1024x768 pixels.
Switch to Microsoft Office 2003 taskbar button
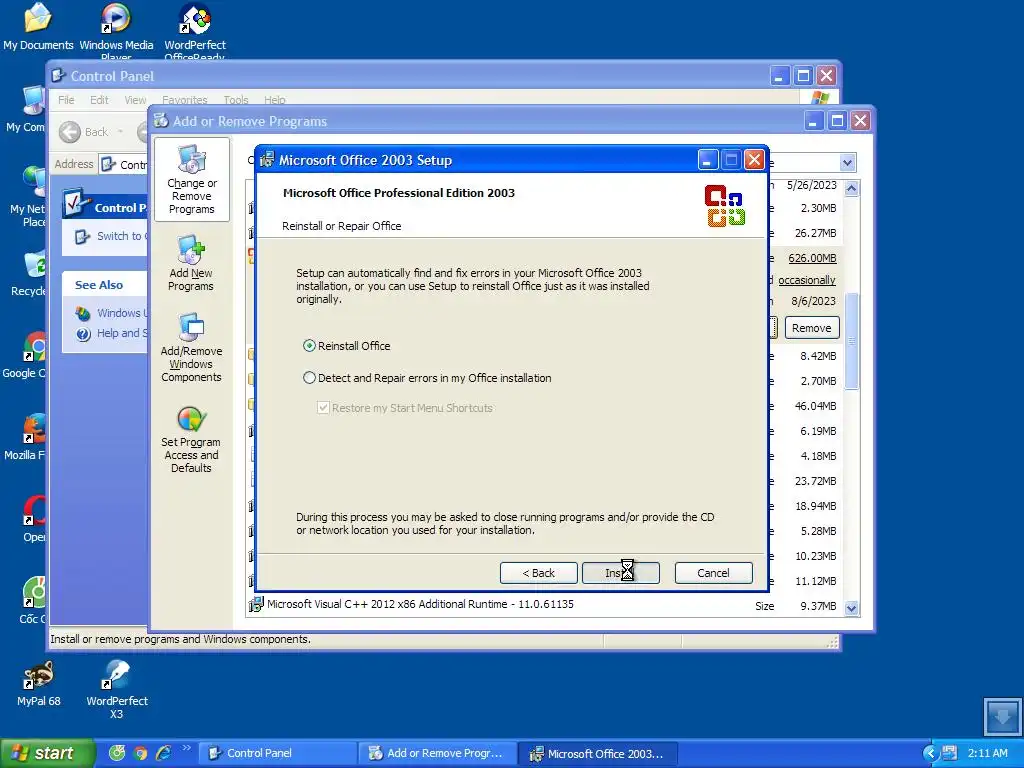[x=598, y=753]
